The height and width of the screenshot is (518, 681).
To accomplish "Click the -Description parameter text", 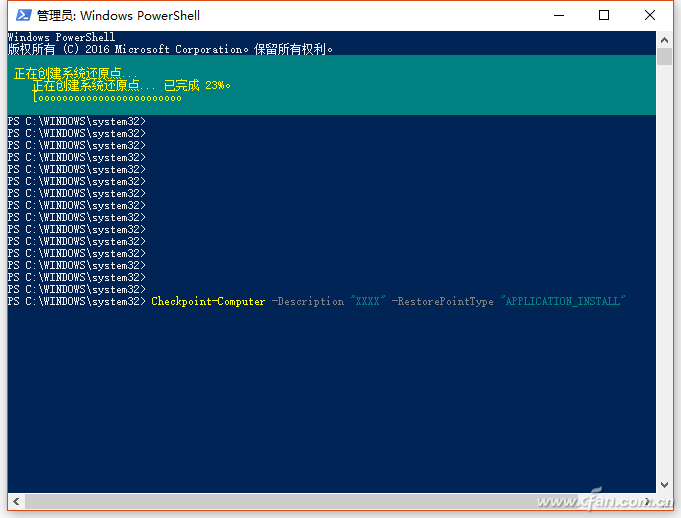I will 307,301.
